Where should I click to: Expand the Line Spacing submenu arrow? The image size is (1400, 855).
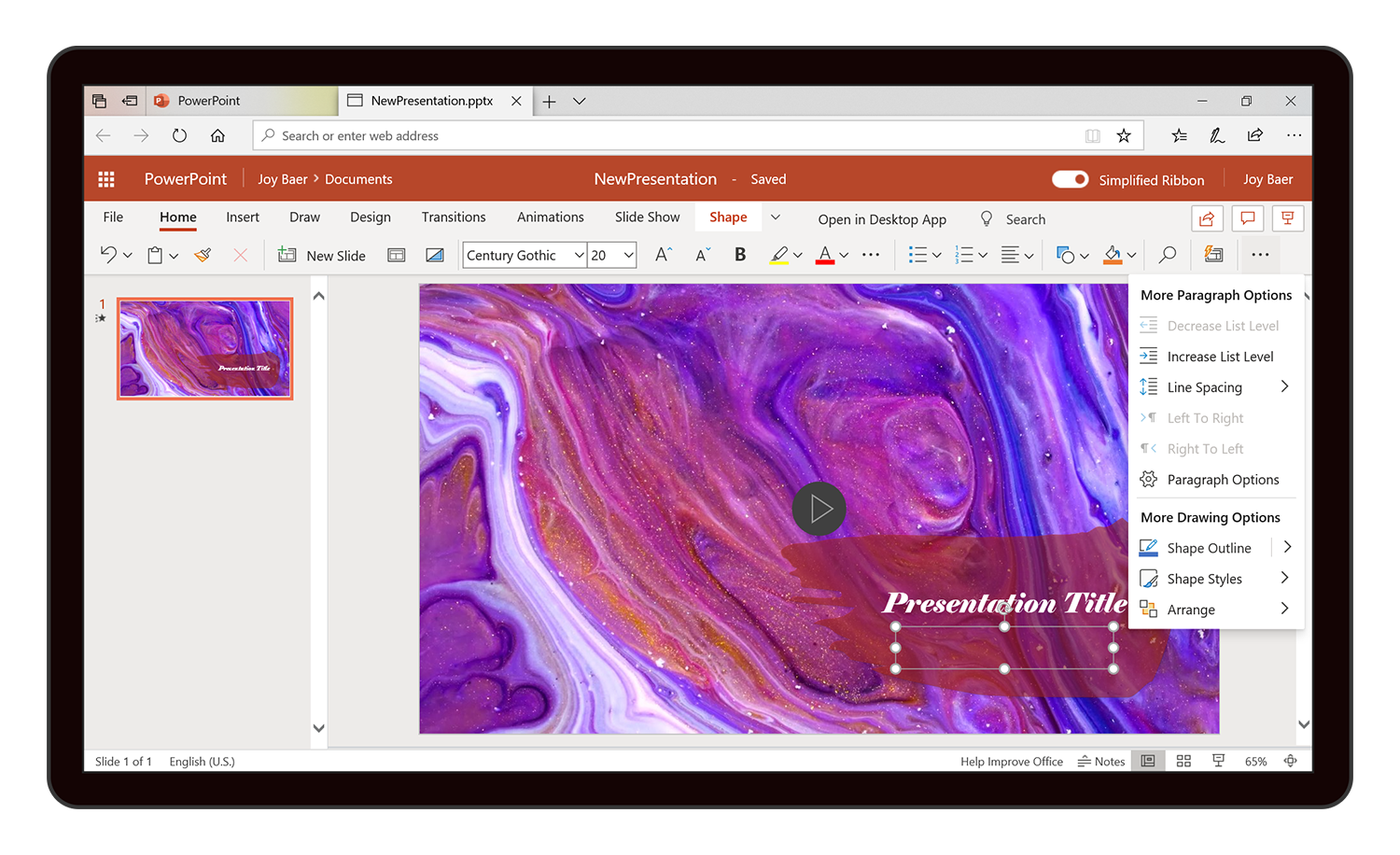[x=1284, y=386]
